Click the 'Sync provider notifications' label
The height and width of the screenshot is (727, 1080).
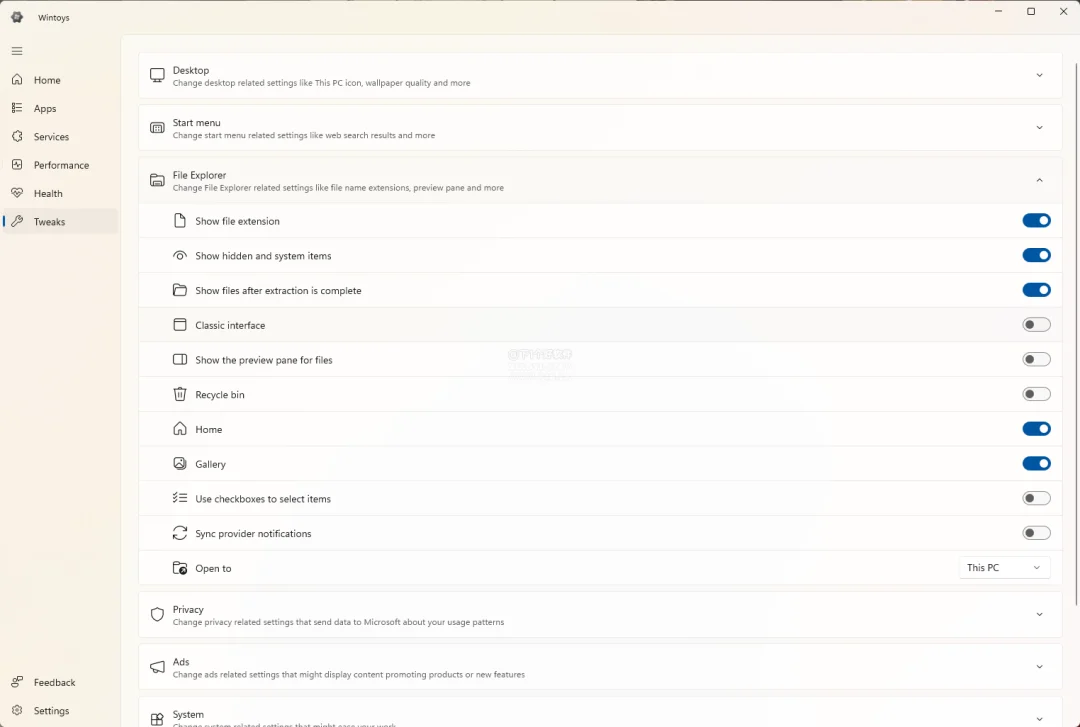click(253, 533)
